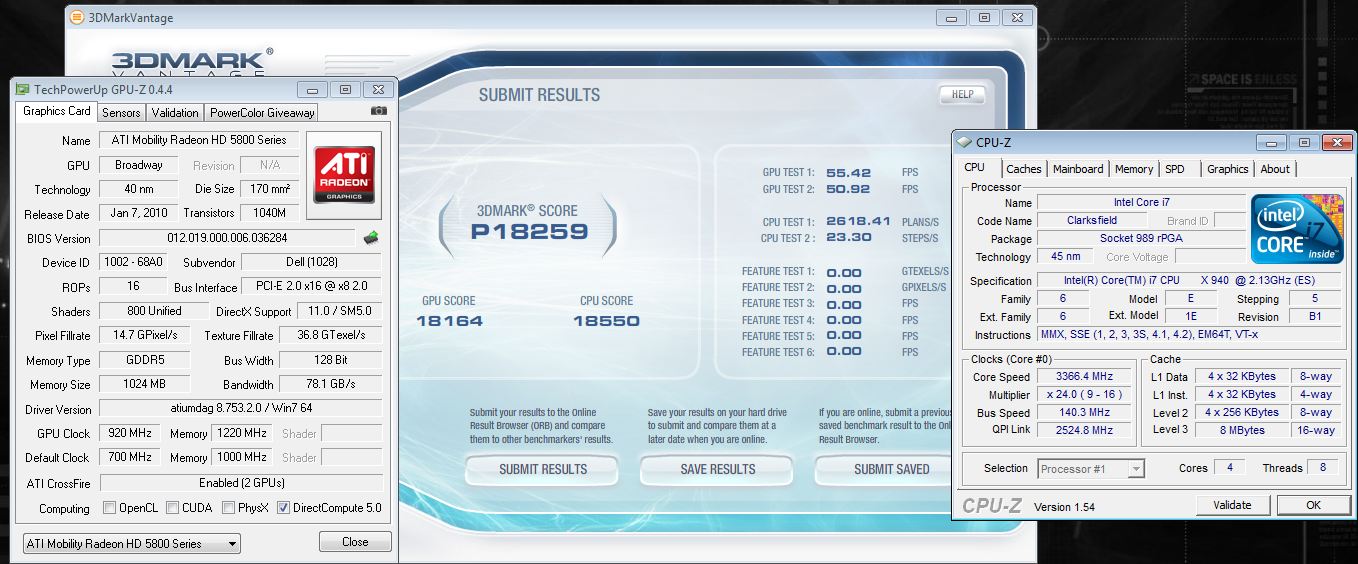
Task: Click the OK button in CPU-Z
Action: click(x=1313, y=505)
